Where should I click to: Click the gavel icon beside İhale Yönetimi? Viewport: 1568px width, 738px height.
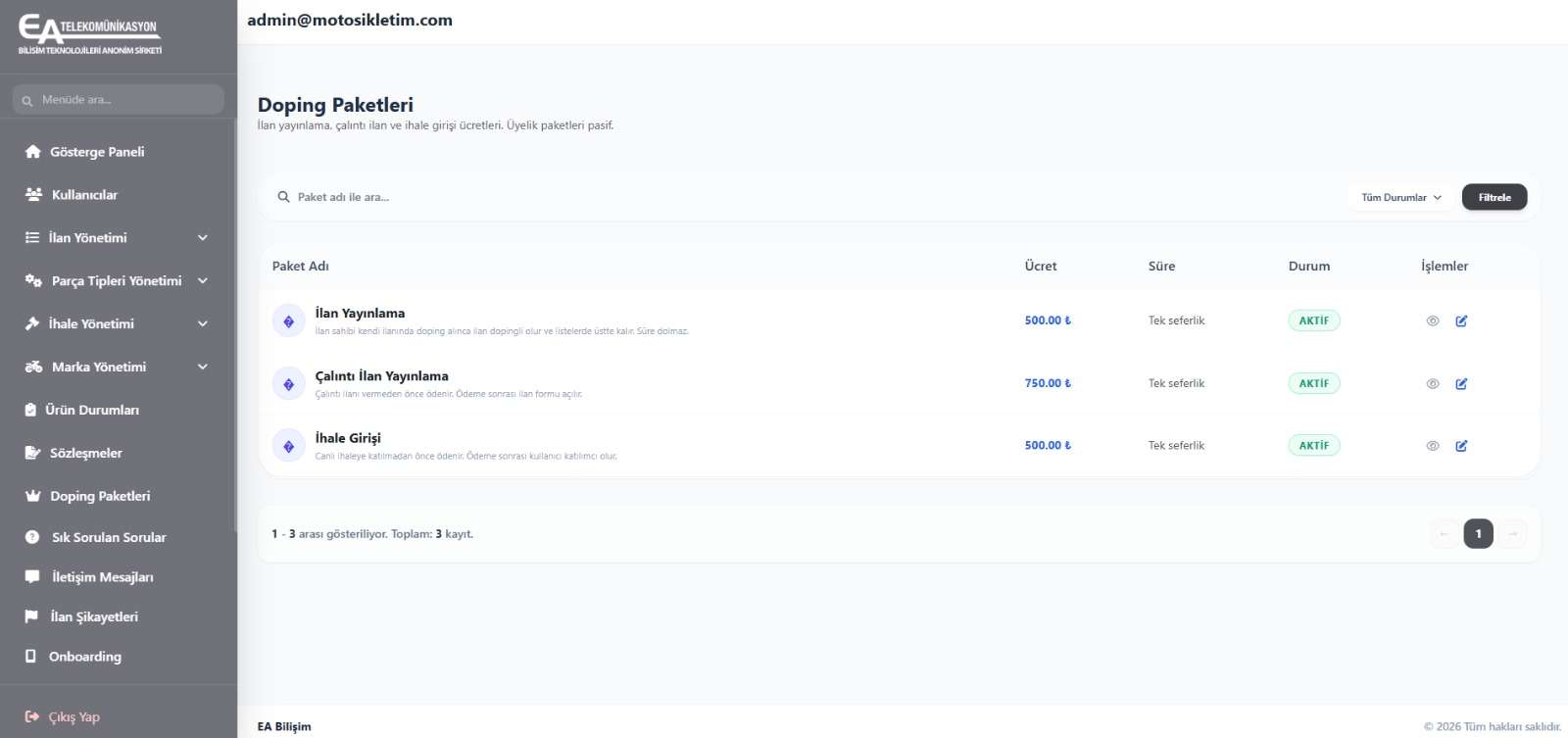point(32,324)
